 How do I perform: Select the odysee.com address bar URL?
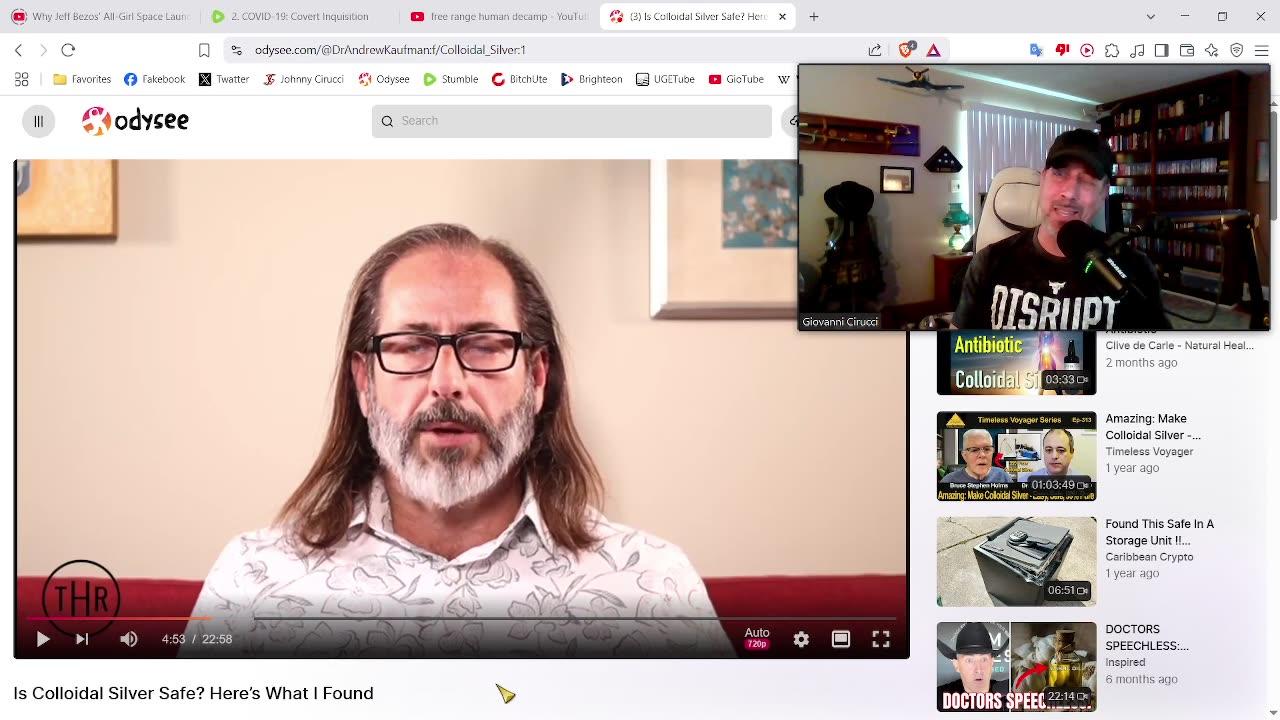pyautogui.click(x=390, y=50)
